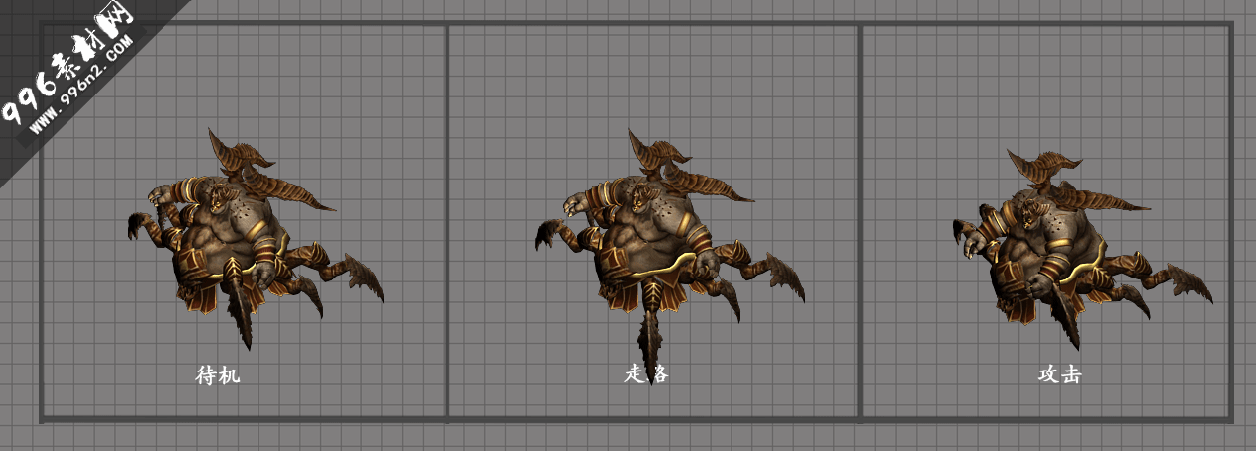Viewport: 1256px width, 451px height.
Task: Click the 攻击 label
Action: click(x=1059, y=374)
